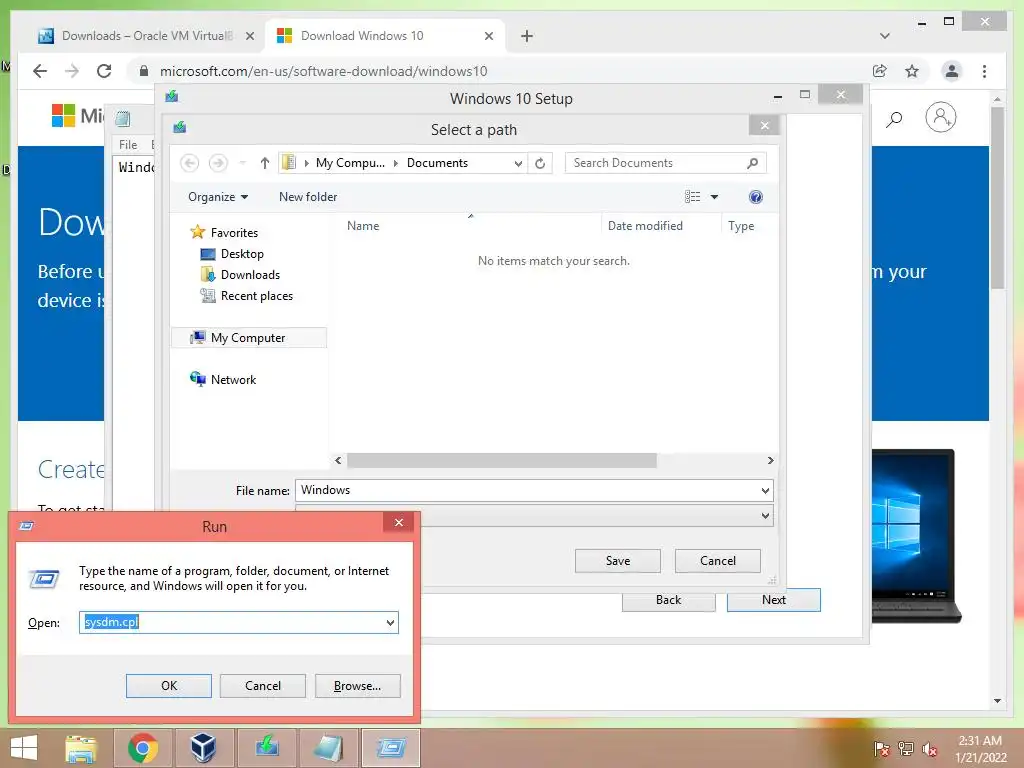Select My Computer in the navigation pane
Viewport: 1024px width, 768px height.
(248, 338)
